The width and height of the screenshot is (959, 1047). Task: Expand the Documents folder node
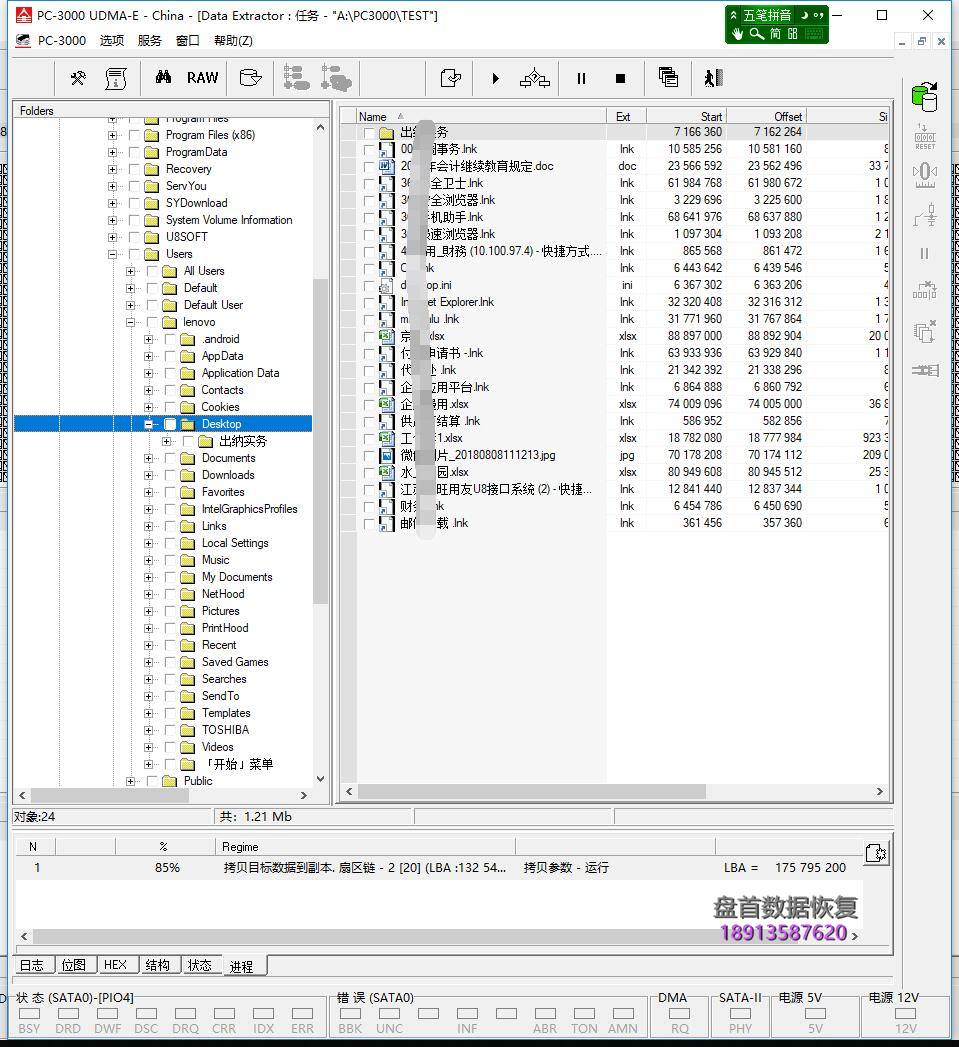[147, 458]
